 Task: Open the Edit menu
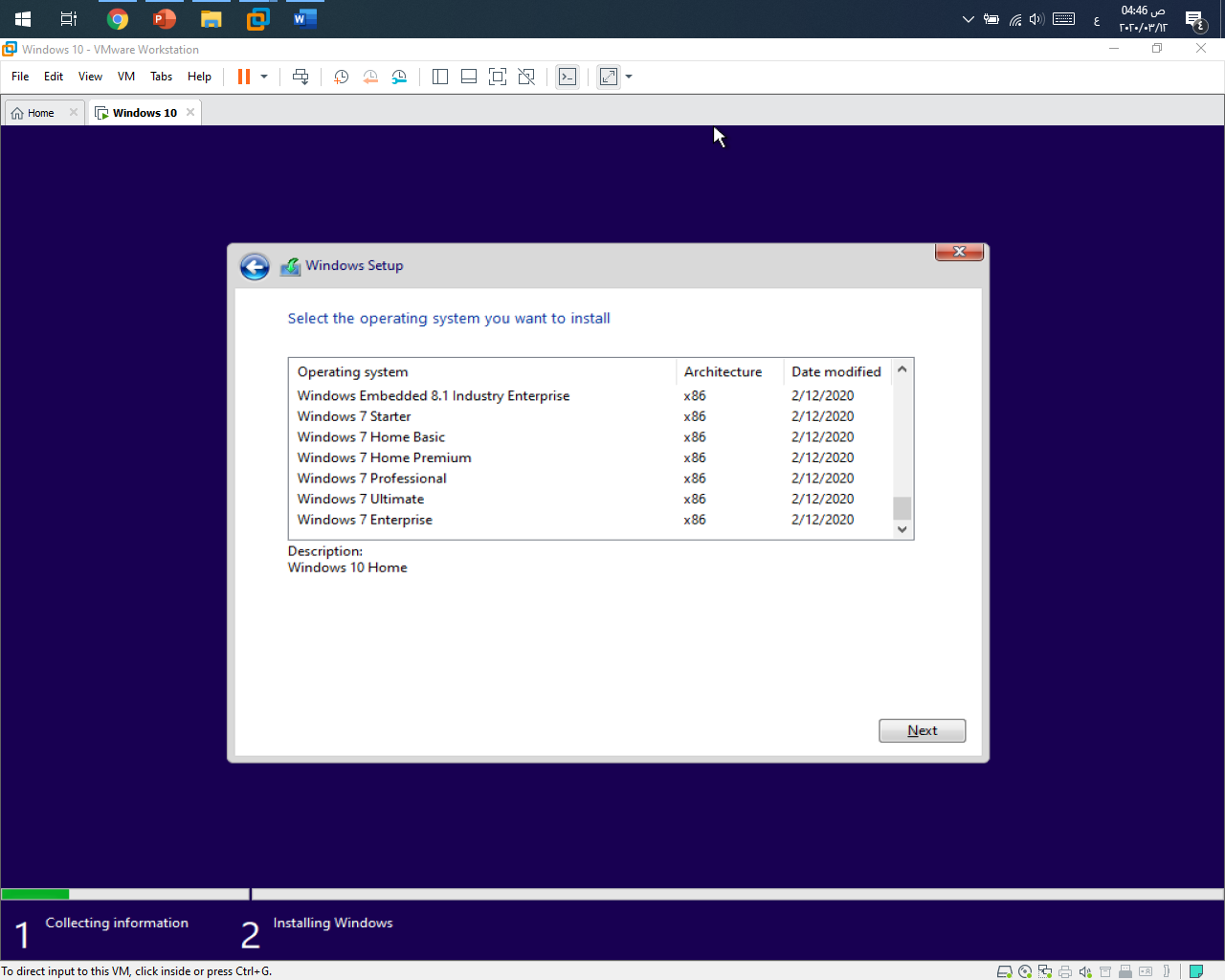tap(54, 77)
